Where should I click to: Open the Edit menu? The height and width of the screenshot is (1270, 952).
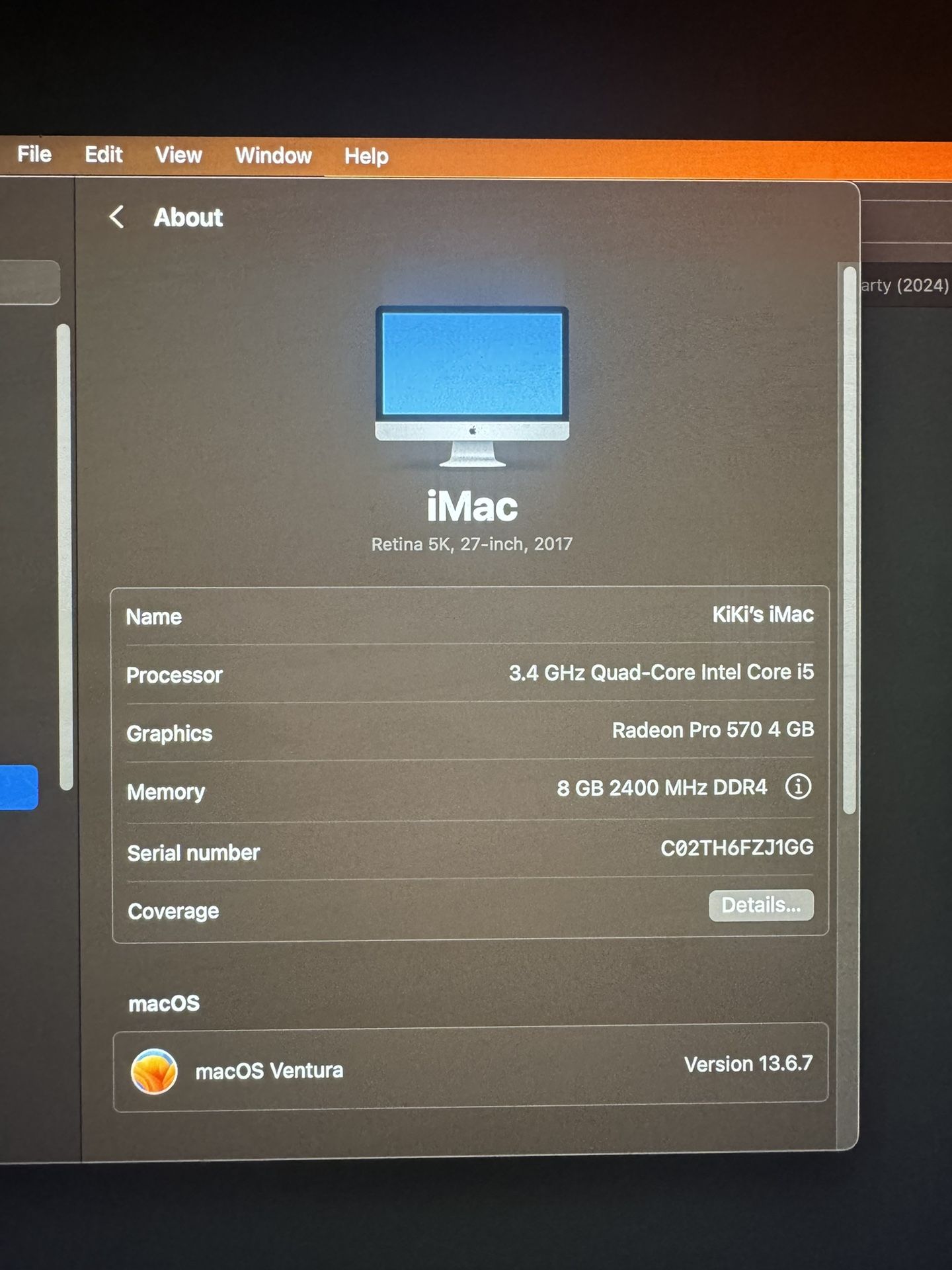tap(104, 155)
